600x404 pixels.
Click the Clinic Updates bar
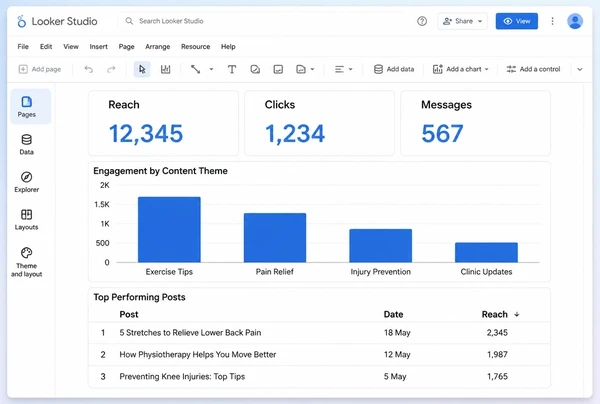pos(486,252)
